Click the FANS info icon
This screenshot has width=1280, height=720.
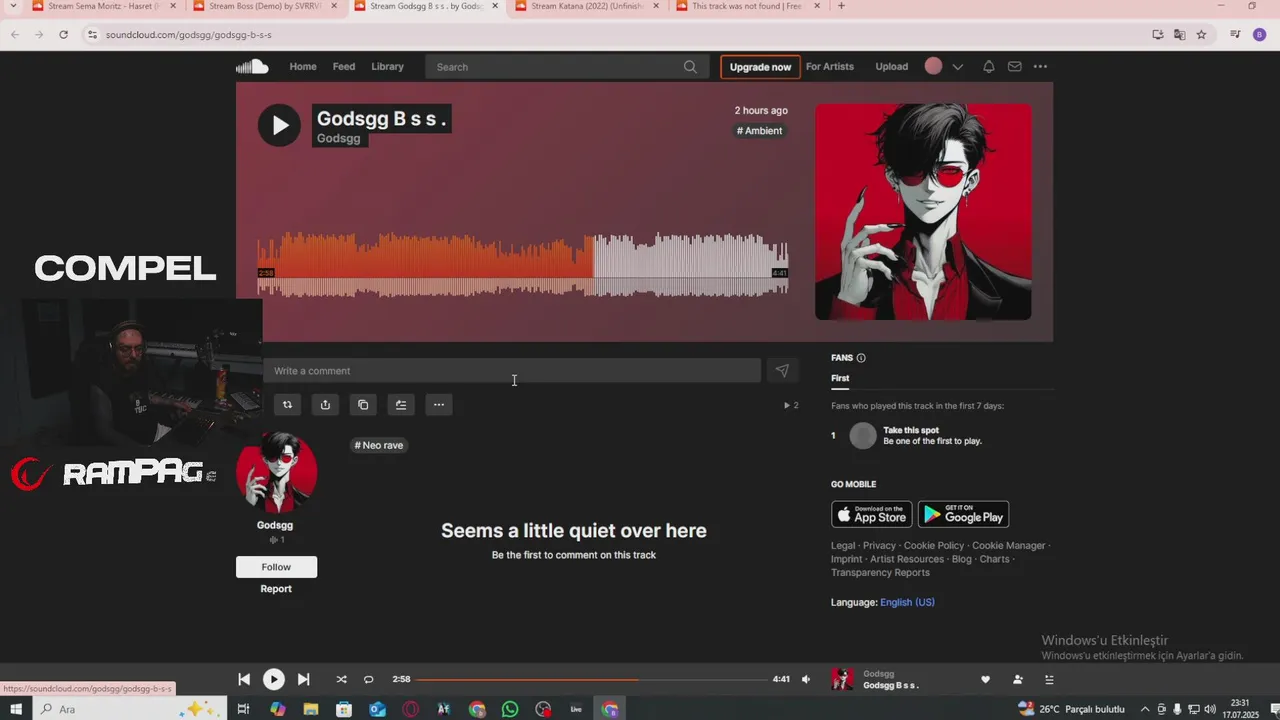861,358
